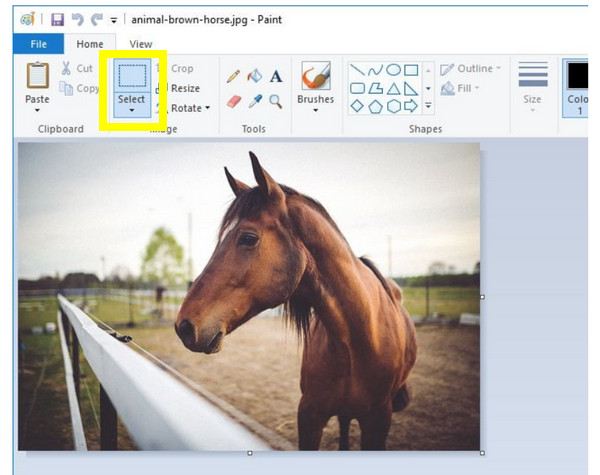This screenshot has height=475, width=600.
Task: Activate the rectangular Select tool
Action: pos(132,76)
